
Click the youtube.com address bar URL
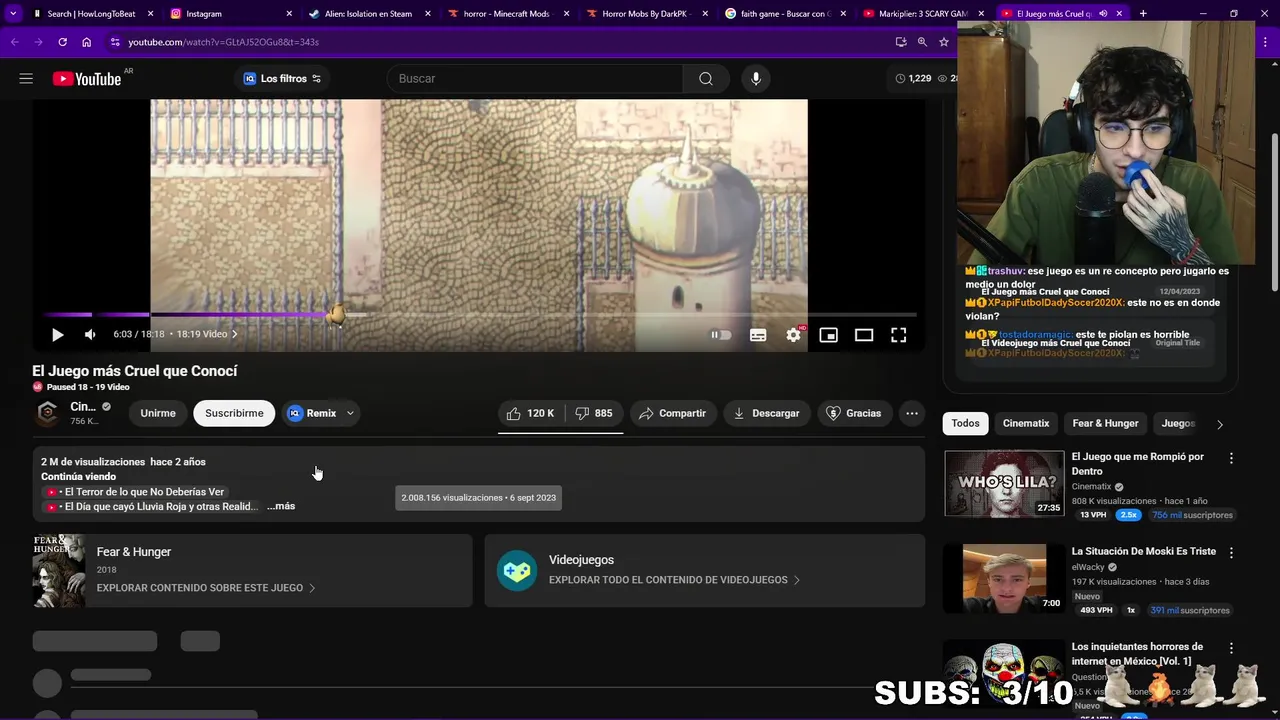coord(223,42)
